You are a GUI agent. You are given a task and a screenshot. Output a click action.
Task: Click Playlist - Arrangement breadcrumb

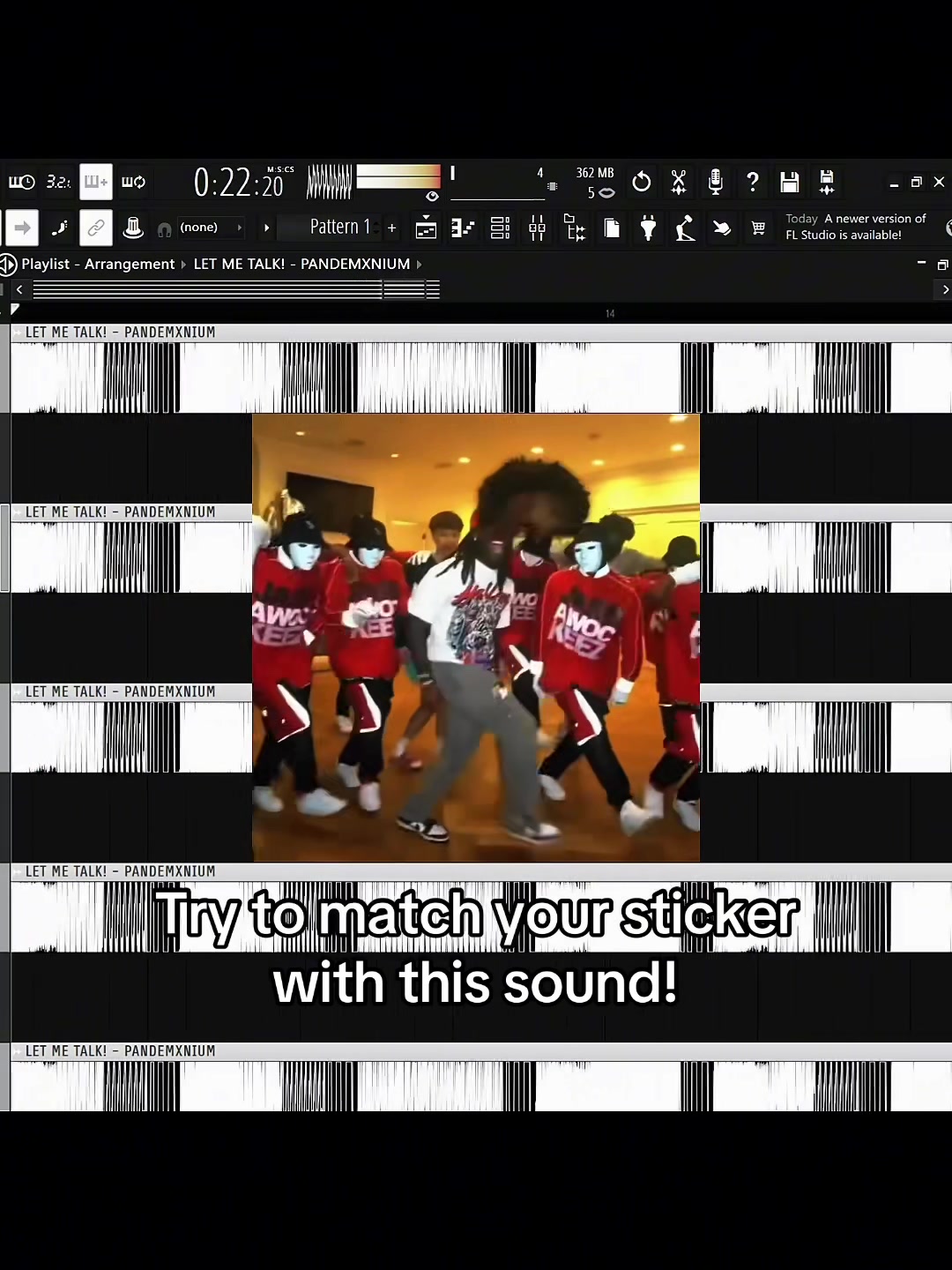coord(98,264)
